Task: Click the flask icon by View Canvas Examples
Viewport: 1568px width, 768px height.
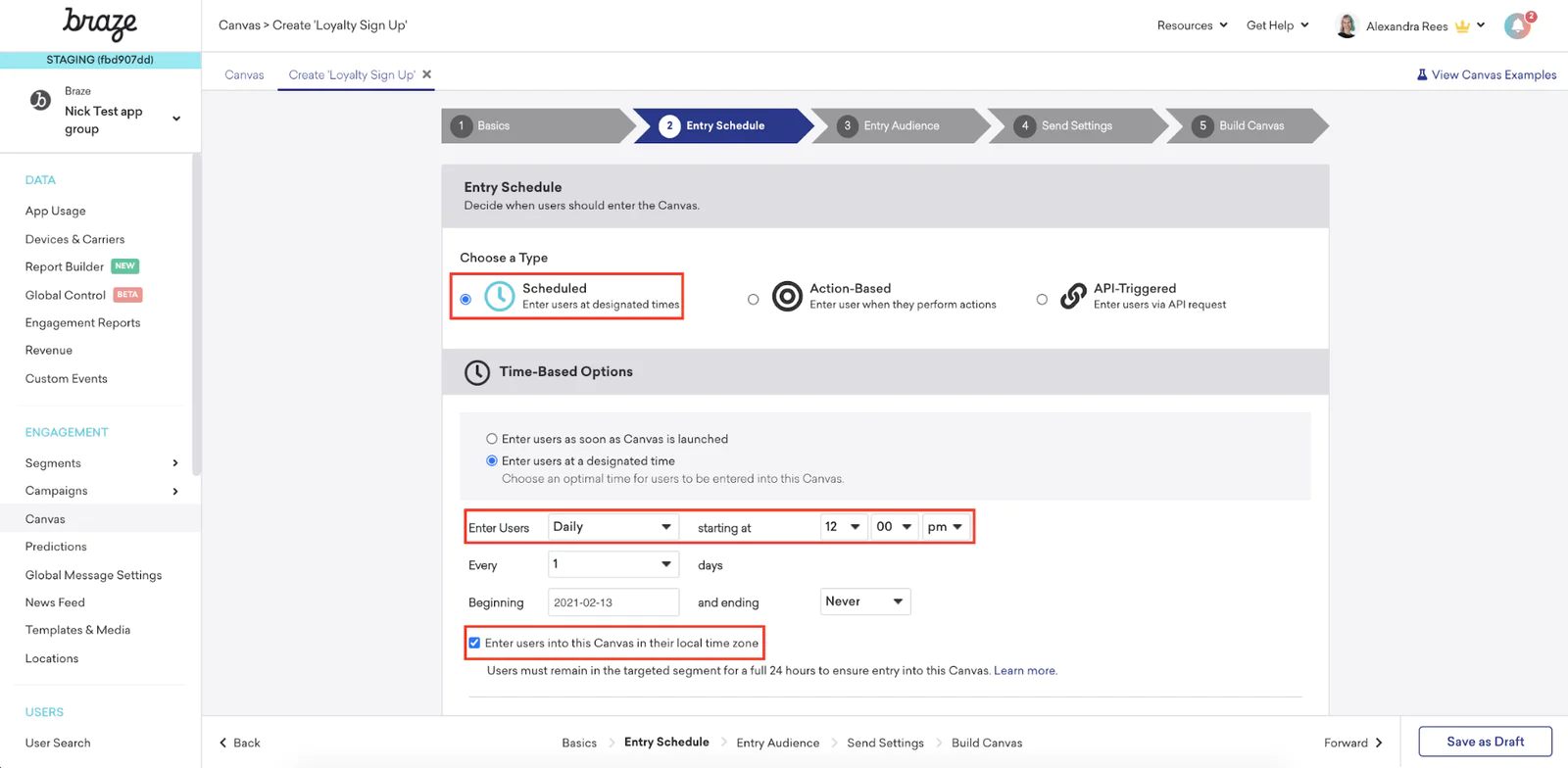Action: (1422, 74)
